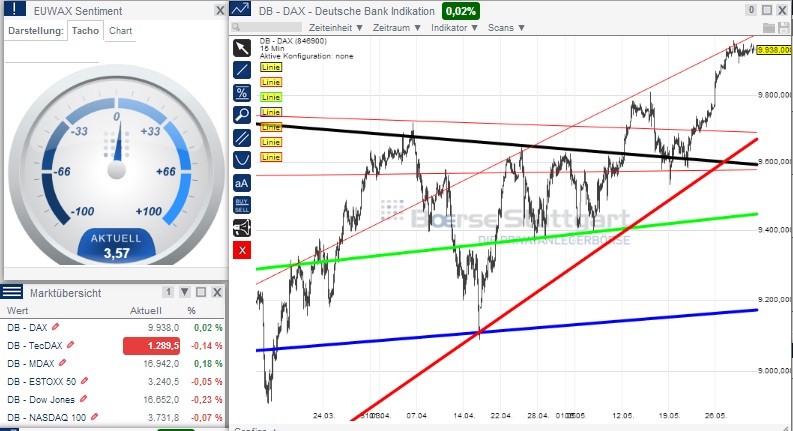Click the green 0,02% change badge
793x431 pixels.
pyautogui.click(x=461, y=11)
